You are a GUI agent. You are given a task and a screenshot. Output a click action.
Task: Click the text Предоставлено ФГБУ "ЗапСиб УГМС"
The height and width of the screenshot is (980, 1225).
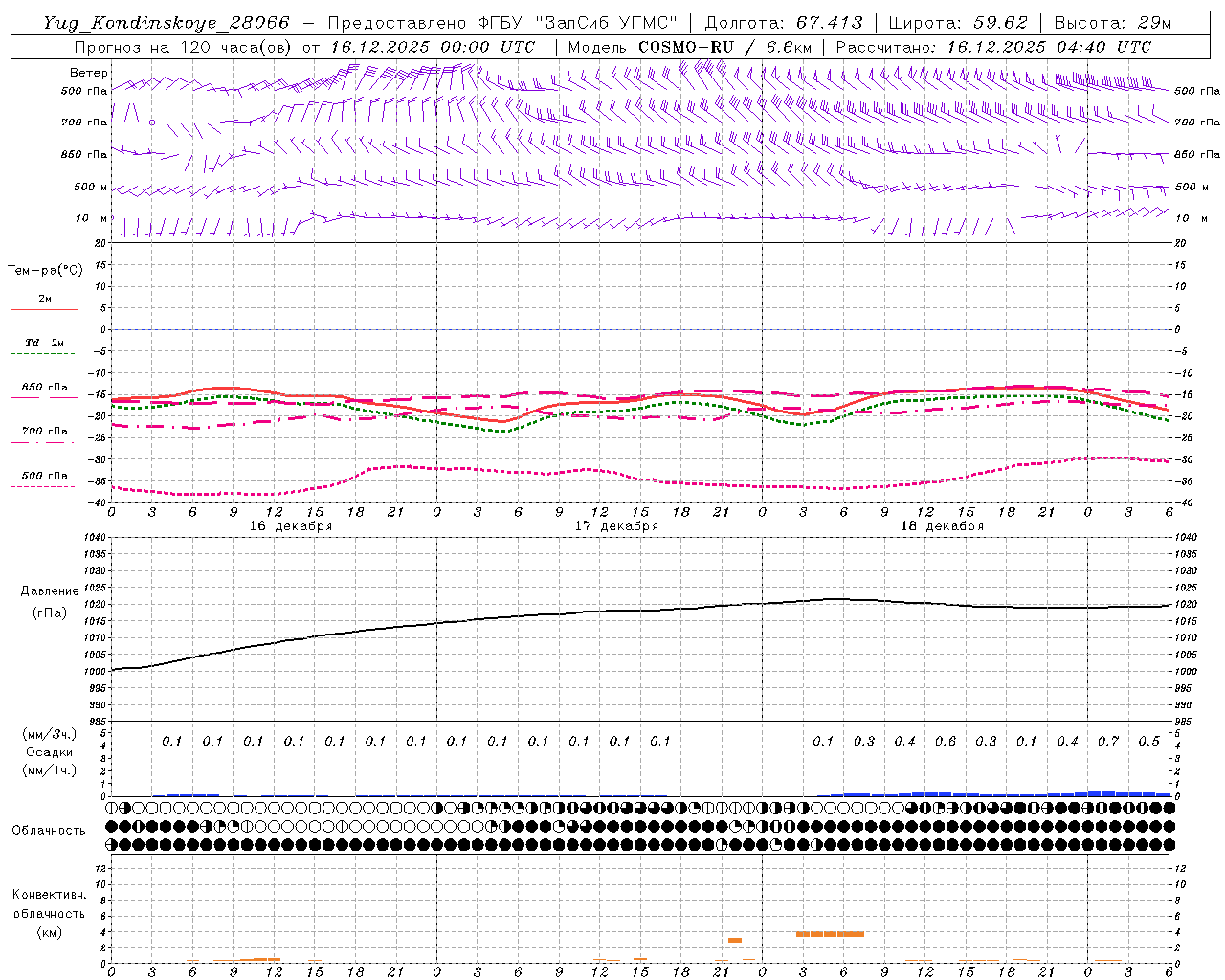502,23
